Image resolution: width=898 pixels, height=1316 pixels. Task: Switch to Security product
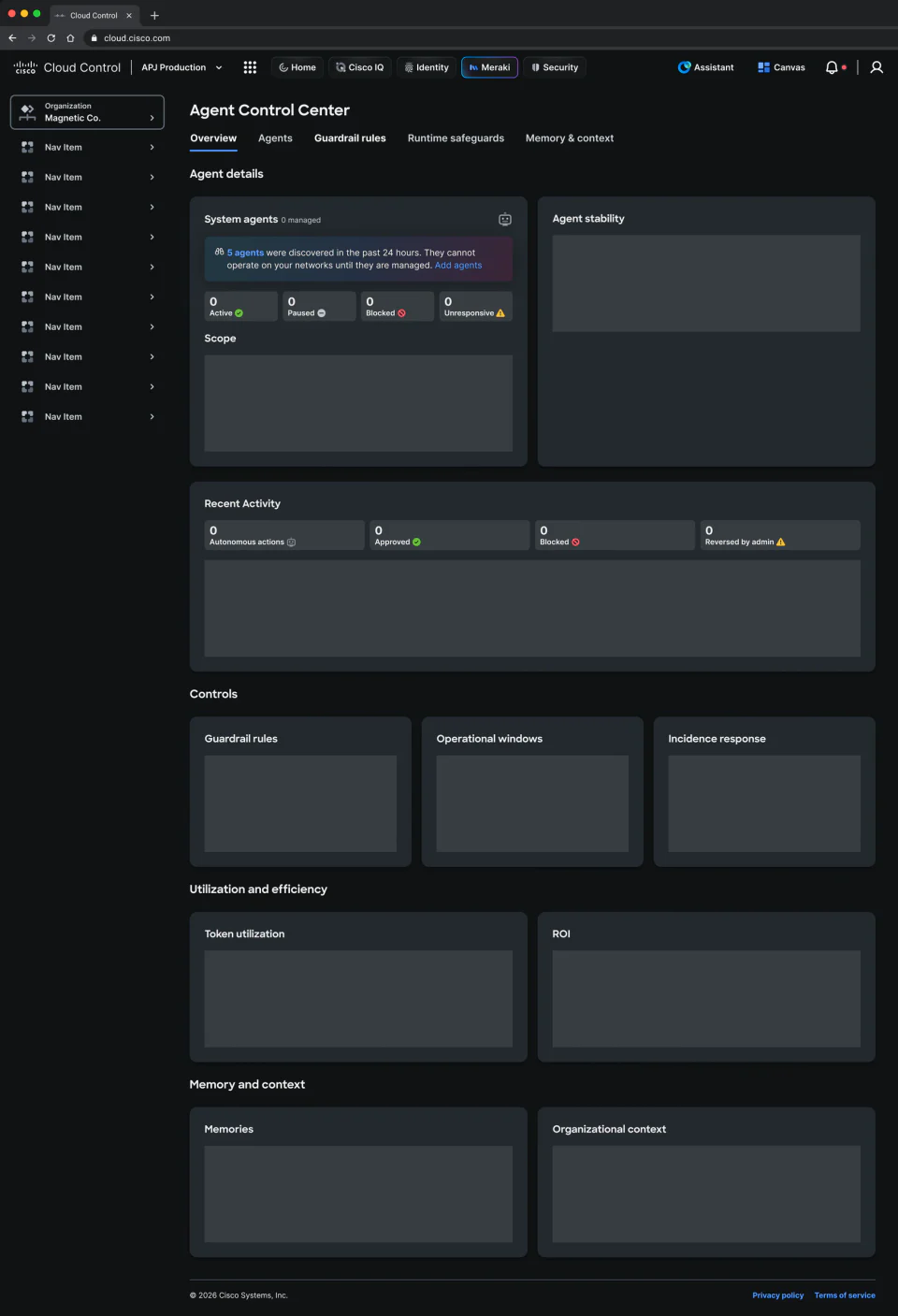(x=555, y=67)
